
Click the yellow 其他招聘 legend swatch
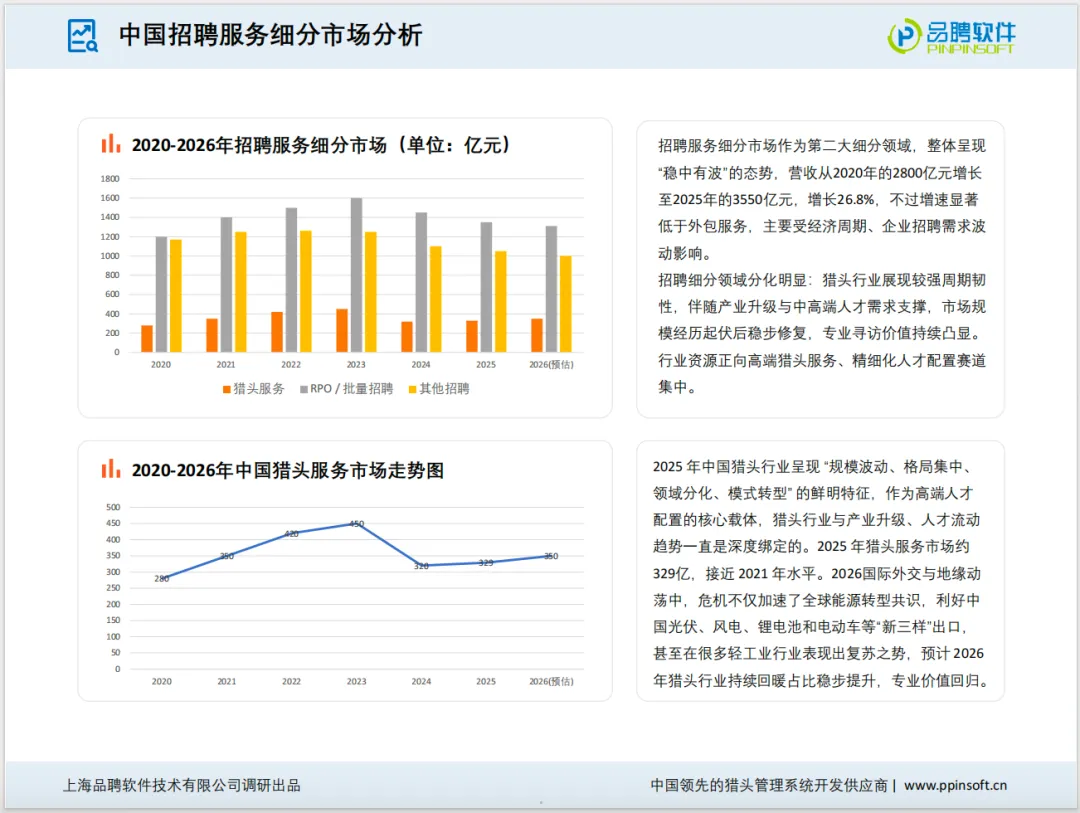click(413, 390)
